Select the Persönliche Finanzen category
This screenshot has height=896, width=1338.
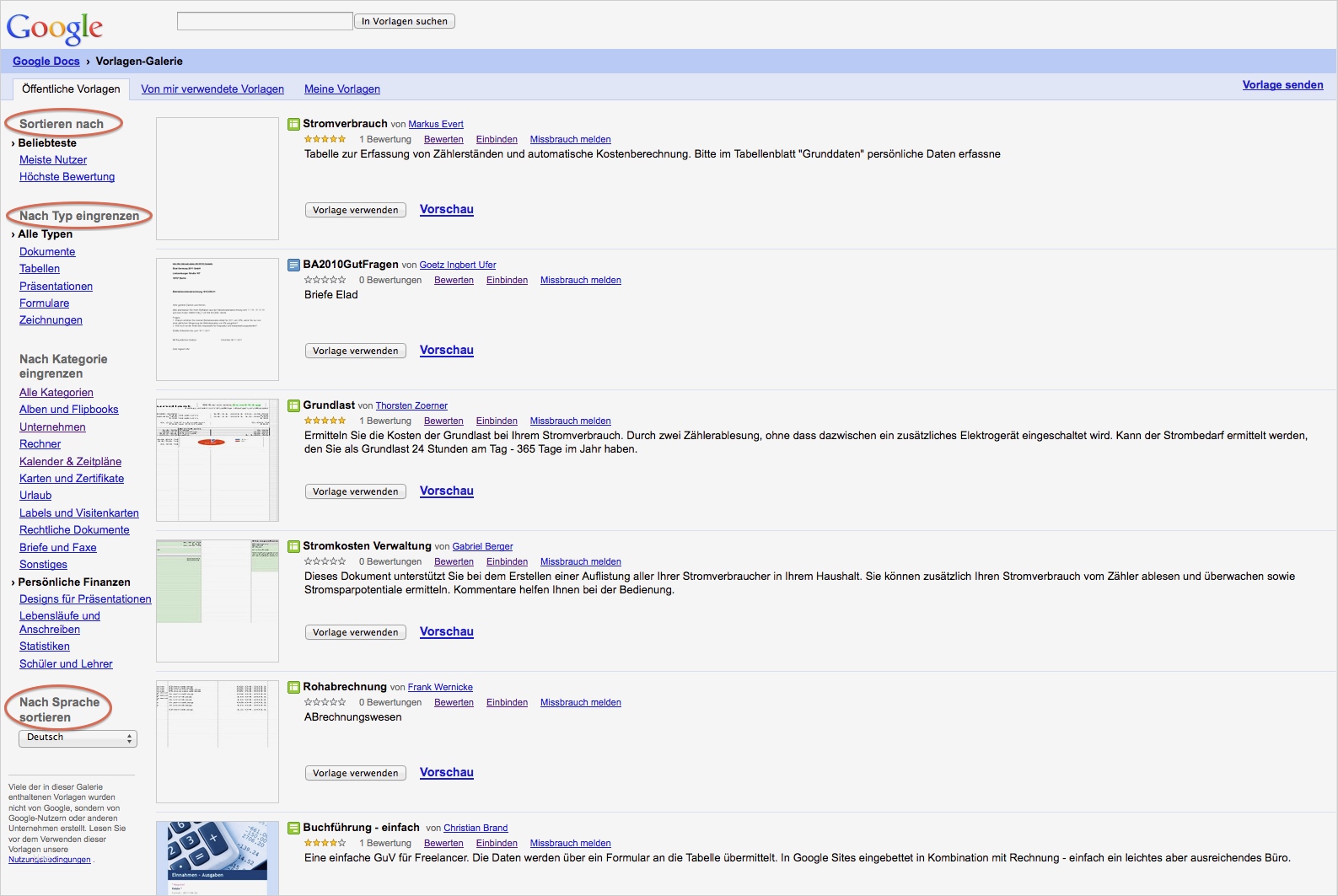(x=74, y=582)
